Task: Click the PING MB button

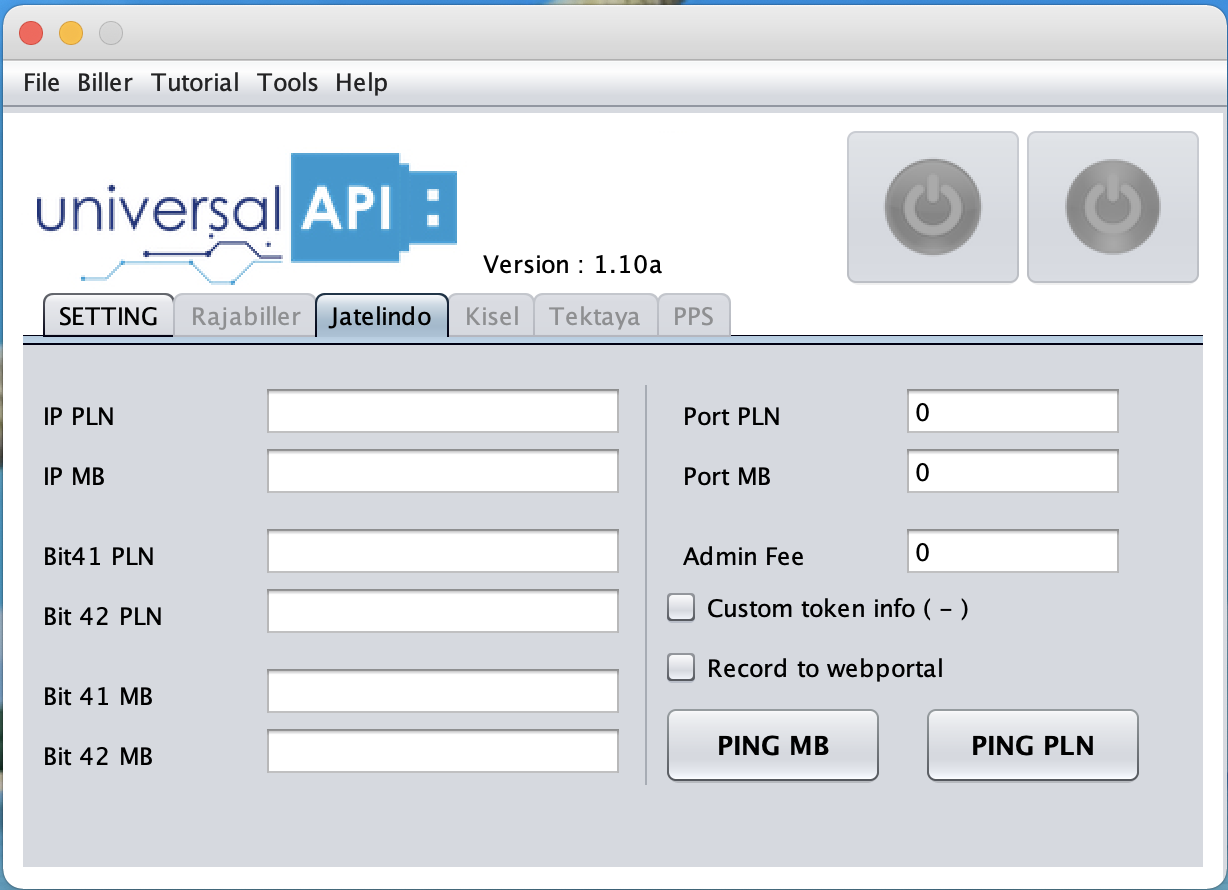Action: coord(773,745)
